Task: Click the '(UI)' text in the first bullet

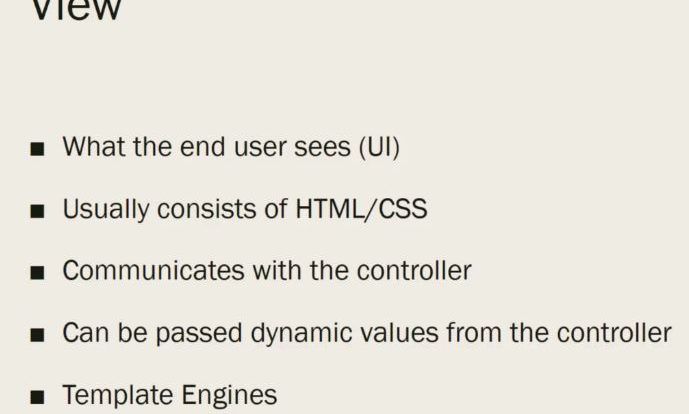Action: click(x=379, y=147)
